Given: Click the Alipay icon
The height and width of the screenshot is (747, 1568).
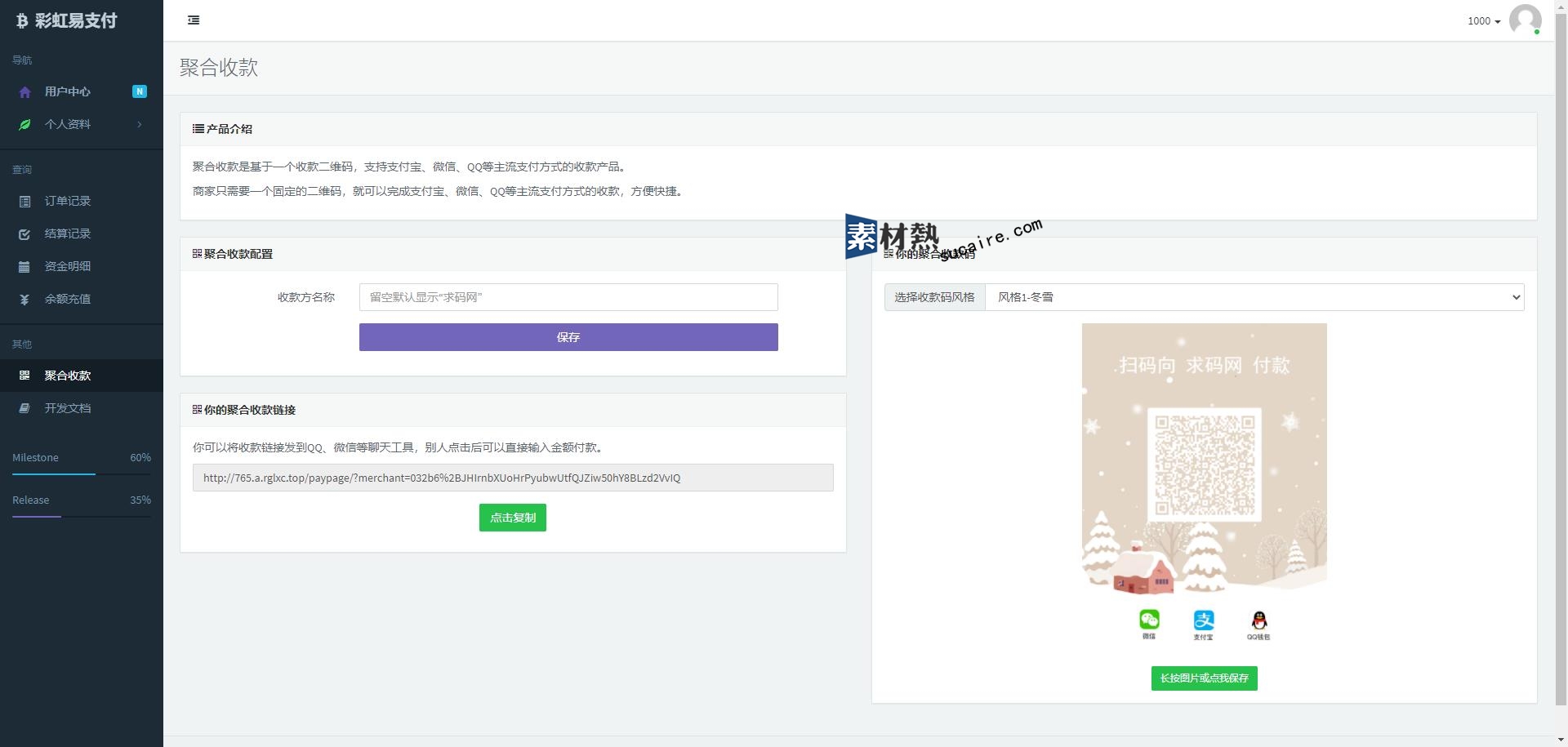Looking at the screenshot, I should tap(1204, 620).
